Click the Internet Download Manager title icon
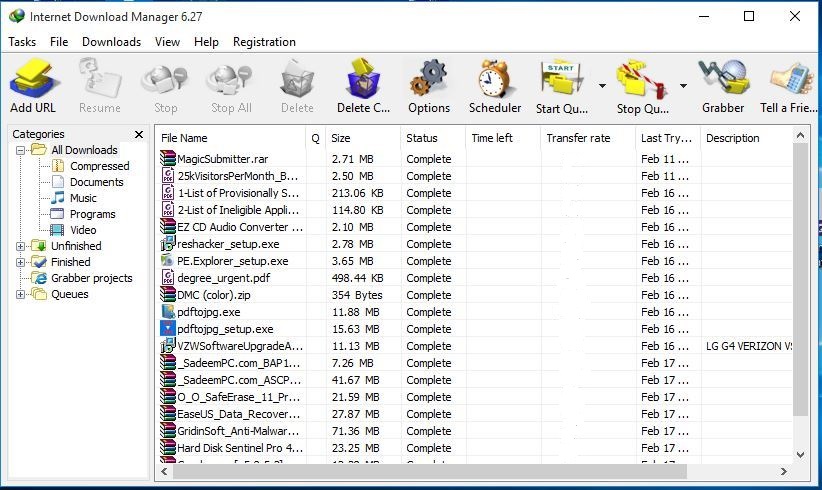822x490 pixels. pyautogui.click(x=17, y=16)
